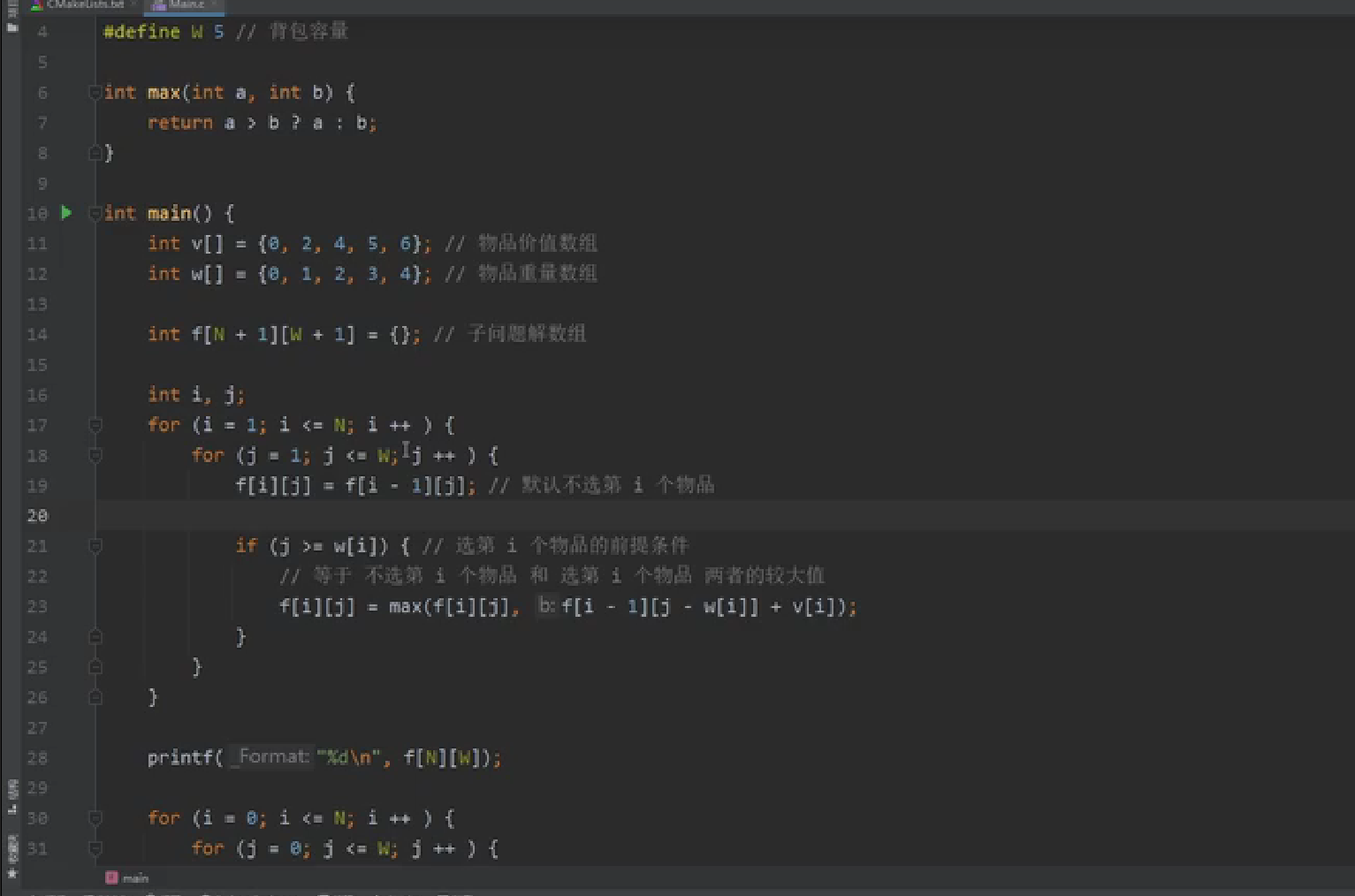Click 'f[N + 1][W + 1]' declaration
The image size is (1355, 896).
(273, 334)
